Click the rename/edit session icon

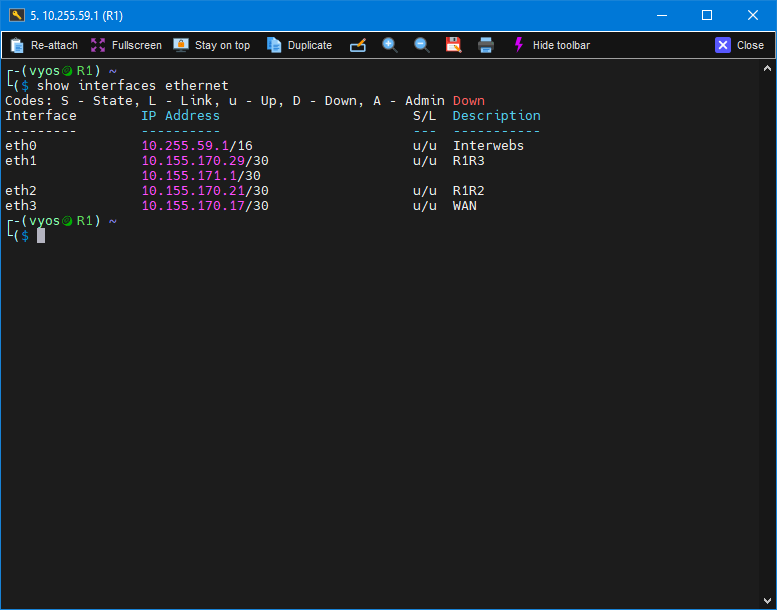358,45
